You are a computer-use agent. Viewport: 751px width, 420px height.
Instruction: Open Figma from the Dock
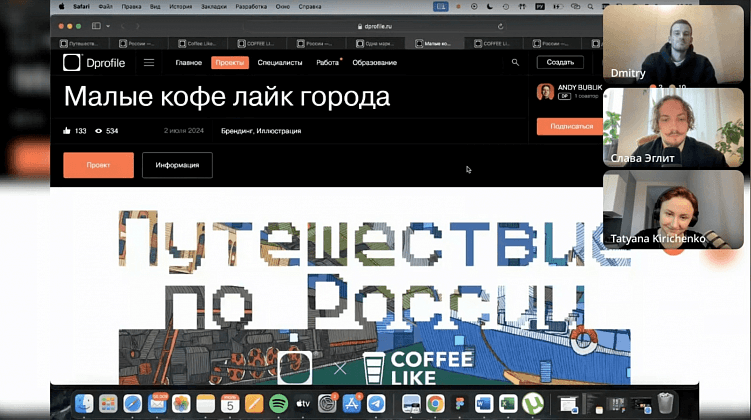[460, 404]
